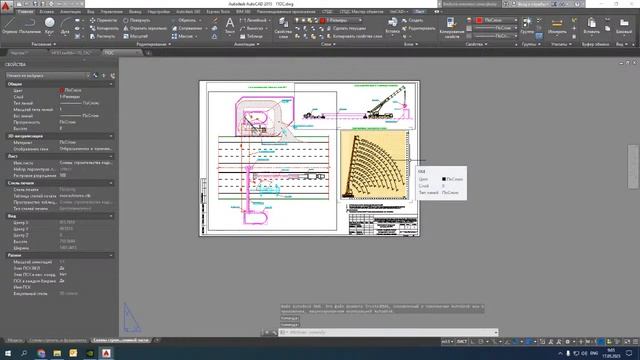Switch to the Управление ribbon tab

click(x=111, y=12)
